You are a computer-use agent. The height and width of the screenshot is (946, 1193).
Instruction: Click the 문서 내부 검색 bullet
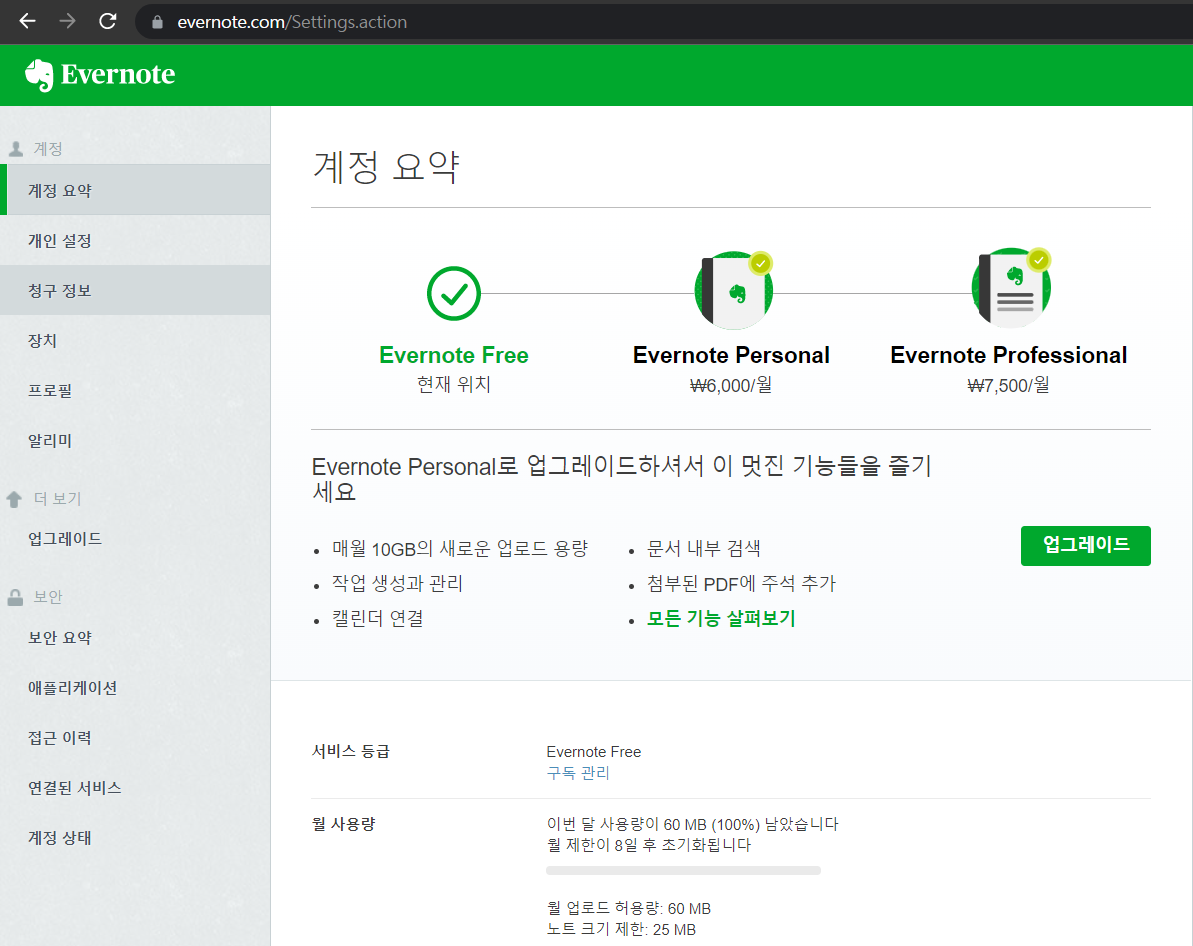tap(703, 549)
